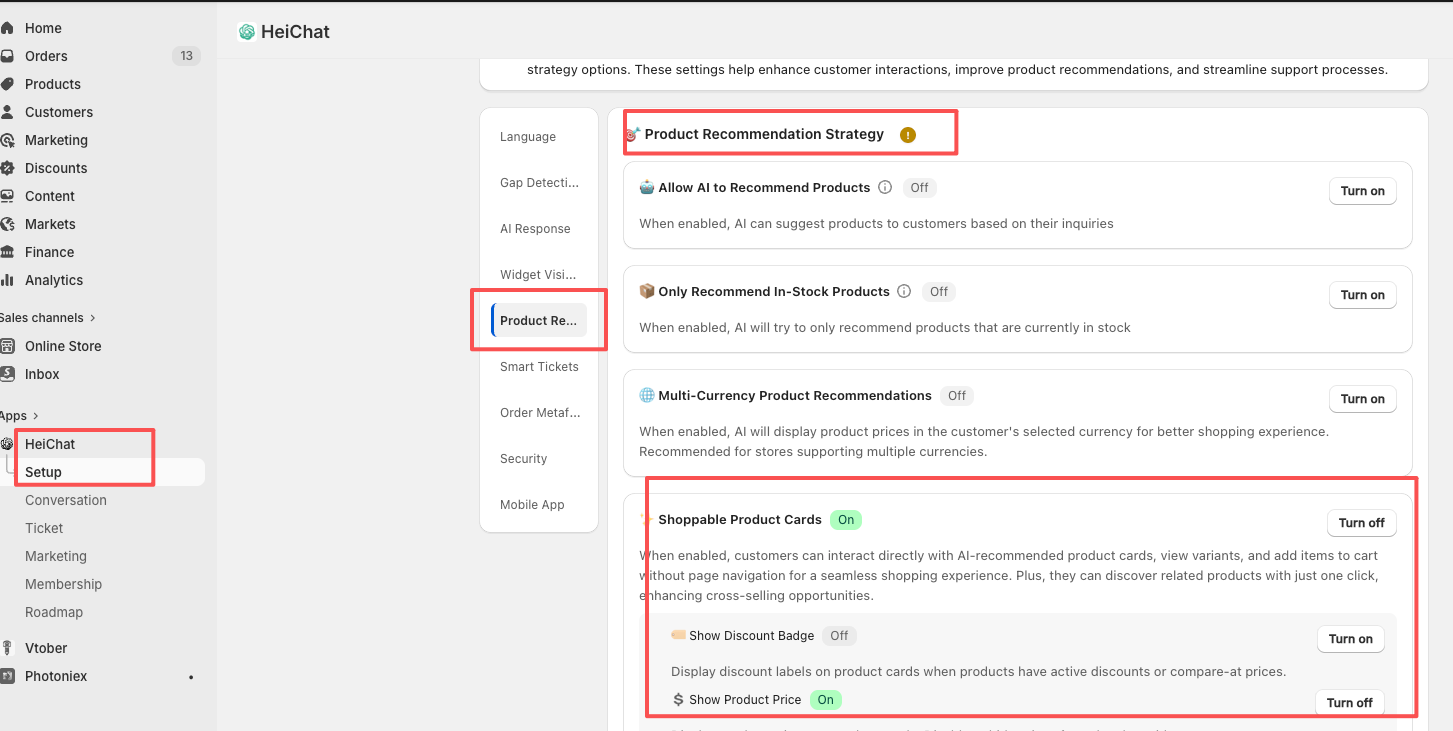Click the Products tag icon
Viewport: 1453px width, 731px height.
coord(7,84)
